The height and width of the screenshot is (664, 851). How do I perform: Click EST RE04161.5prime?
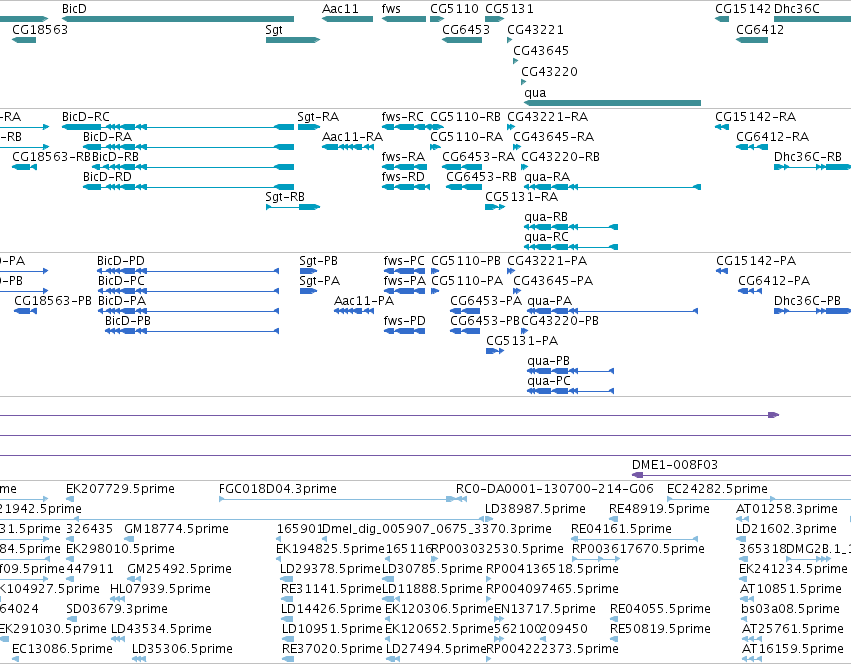click(x=634, y=539)
